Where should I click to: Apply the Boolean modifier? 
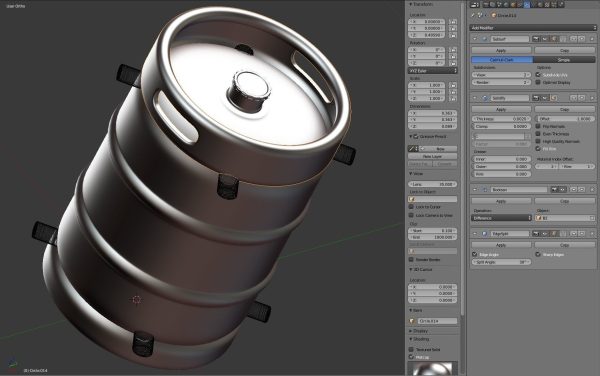501,201
